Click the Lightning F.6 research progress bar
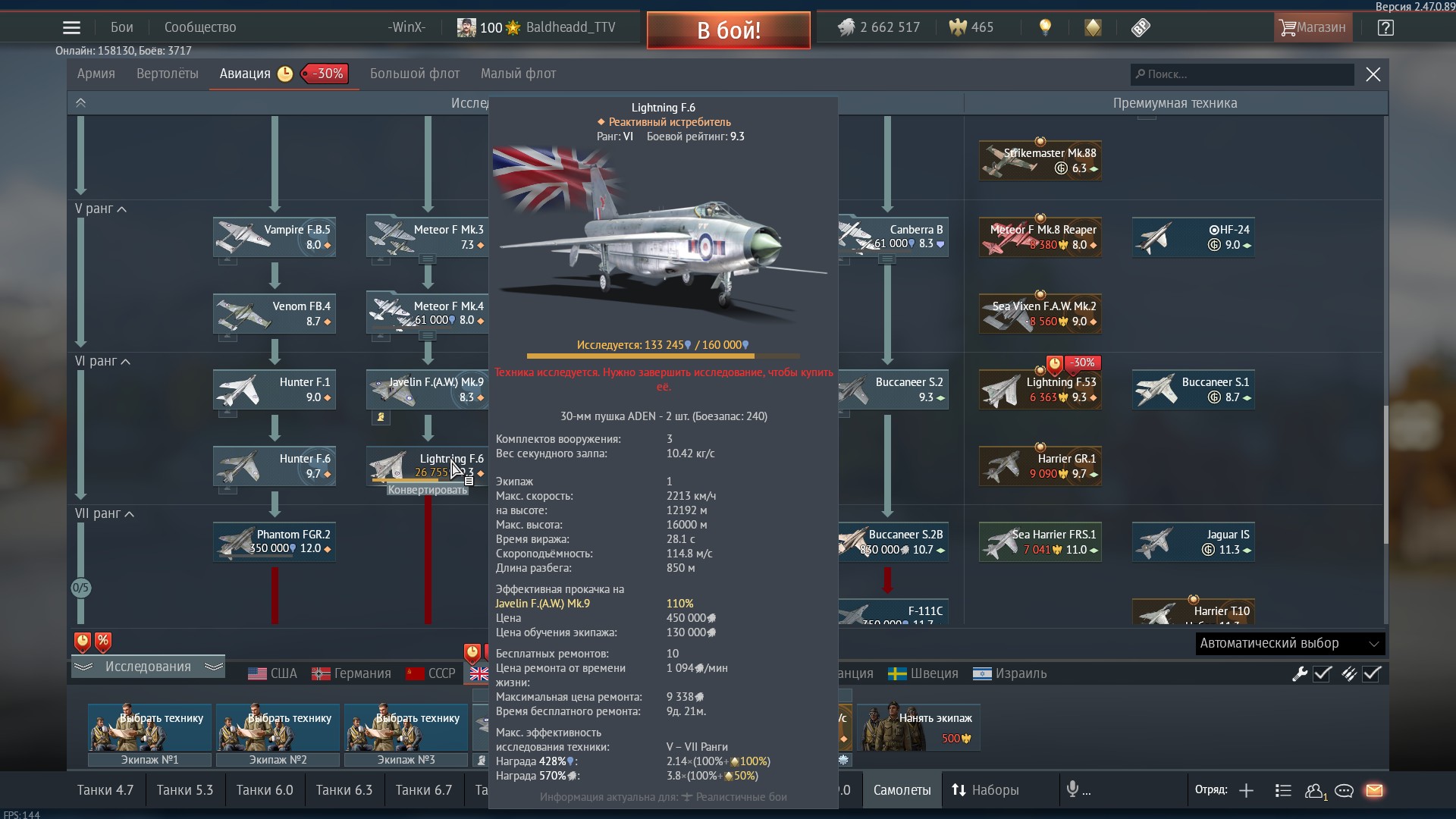Viewport: 1456px width, 819px height. point(664,356)
